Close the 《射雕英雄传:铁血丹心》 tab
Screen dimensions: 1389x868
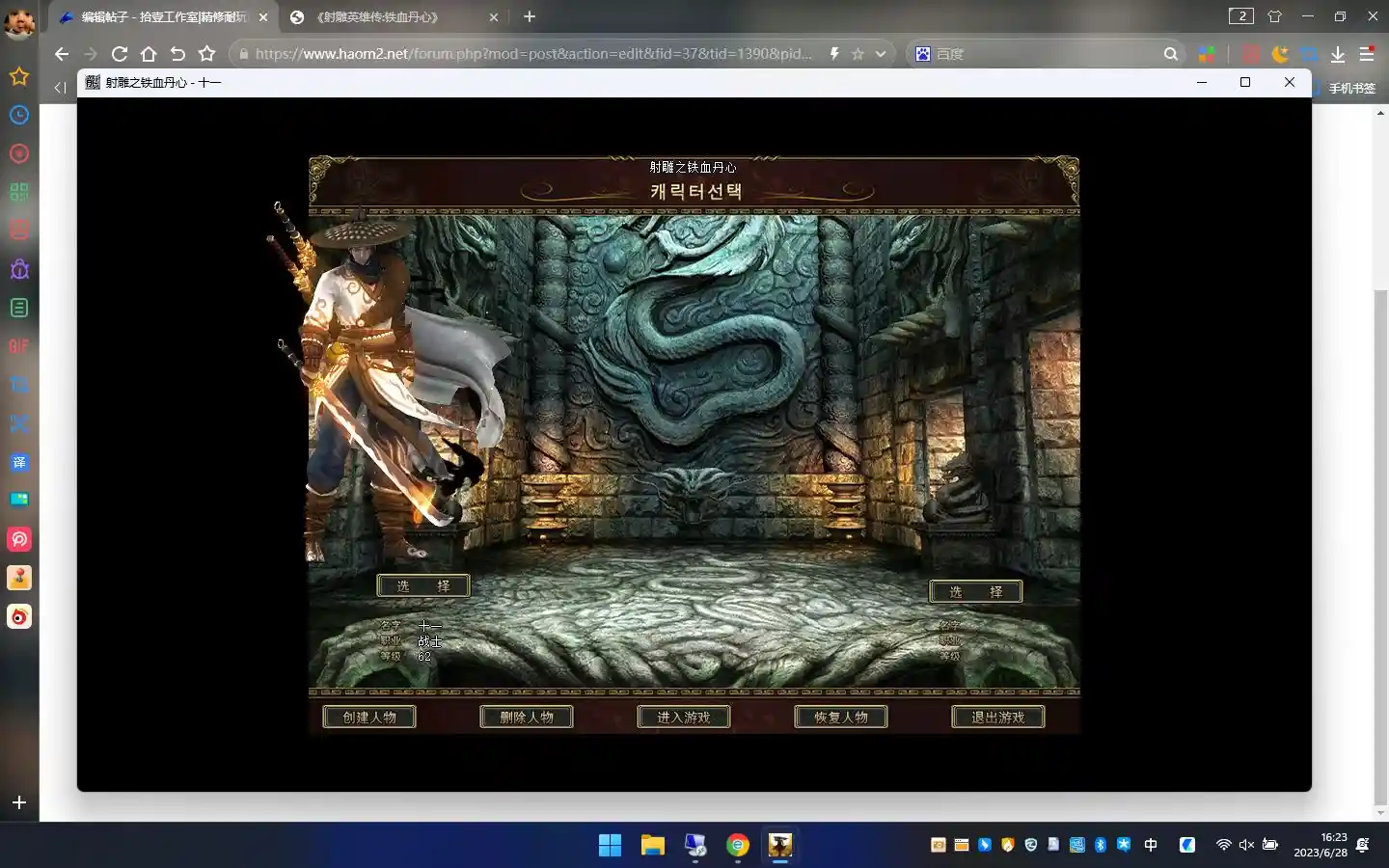coord(494,16)
